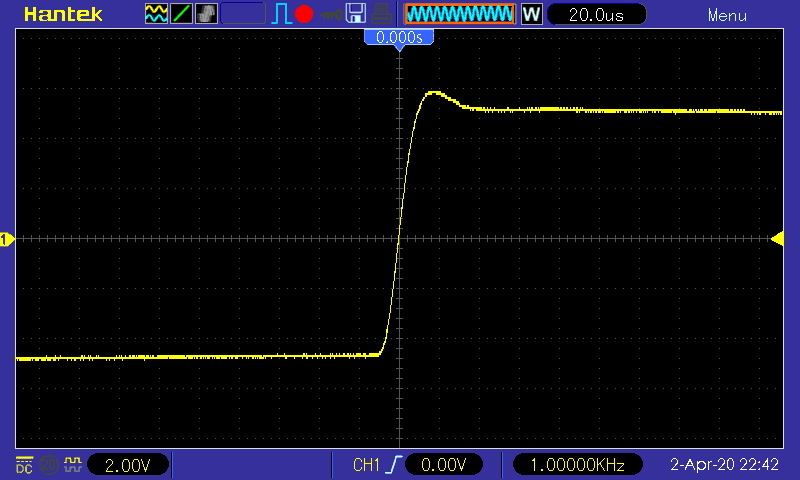Toggle the 20M bandwidth limit icon
The image size is (800, 480).
click(49, 465)
